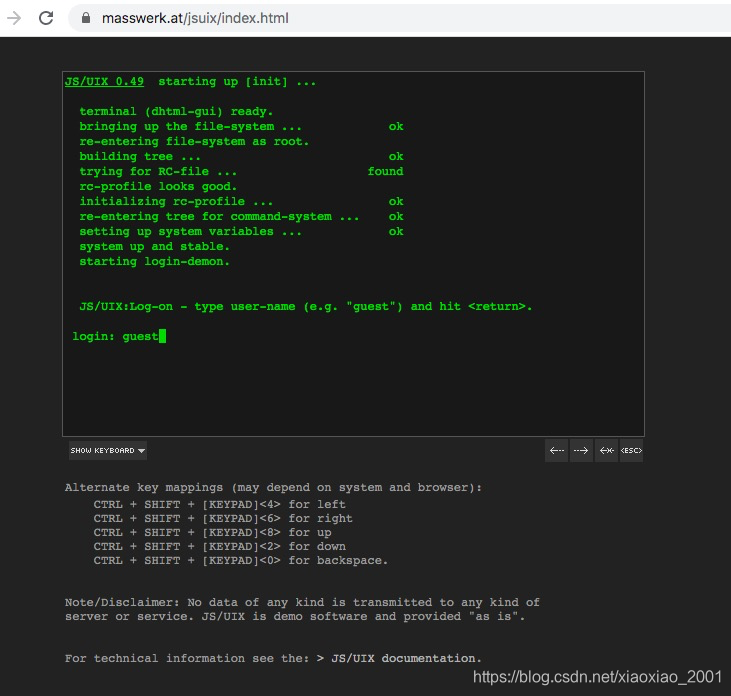This screenshot has height=696, width=731.
Task: Click the '[KEYPAD]<4> for left' line
Action: click(x=220, y=504)
